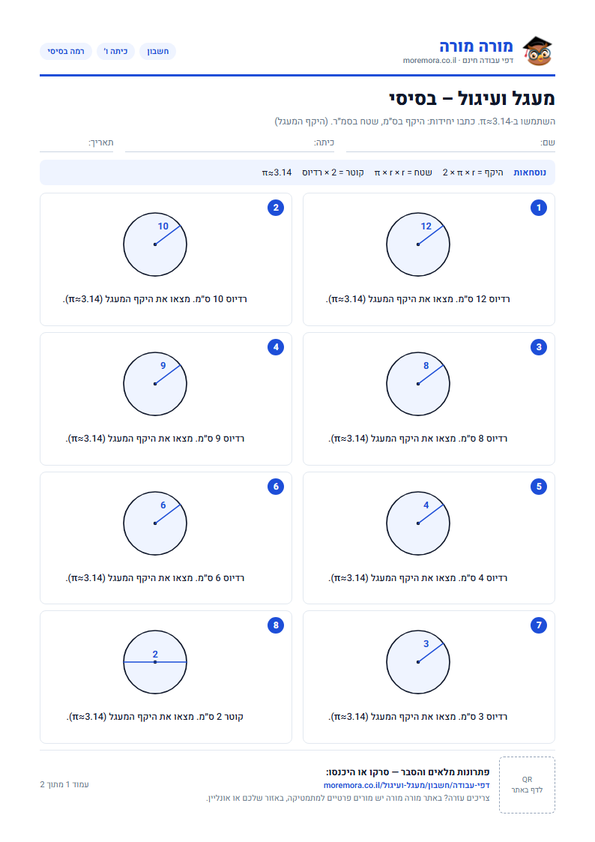This screenshot has width=595, height=842.
Task: Click the תאריך date field line
Action: (x=76, y=143)
